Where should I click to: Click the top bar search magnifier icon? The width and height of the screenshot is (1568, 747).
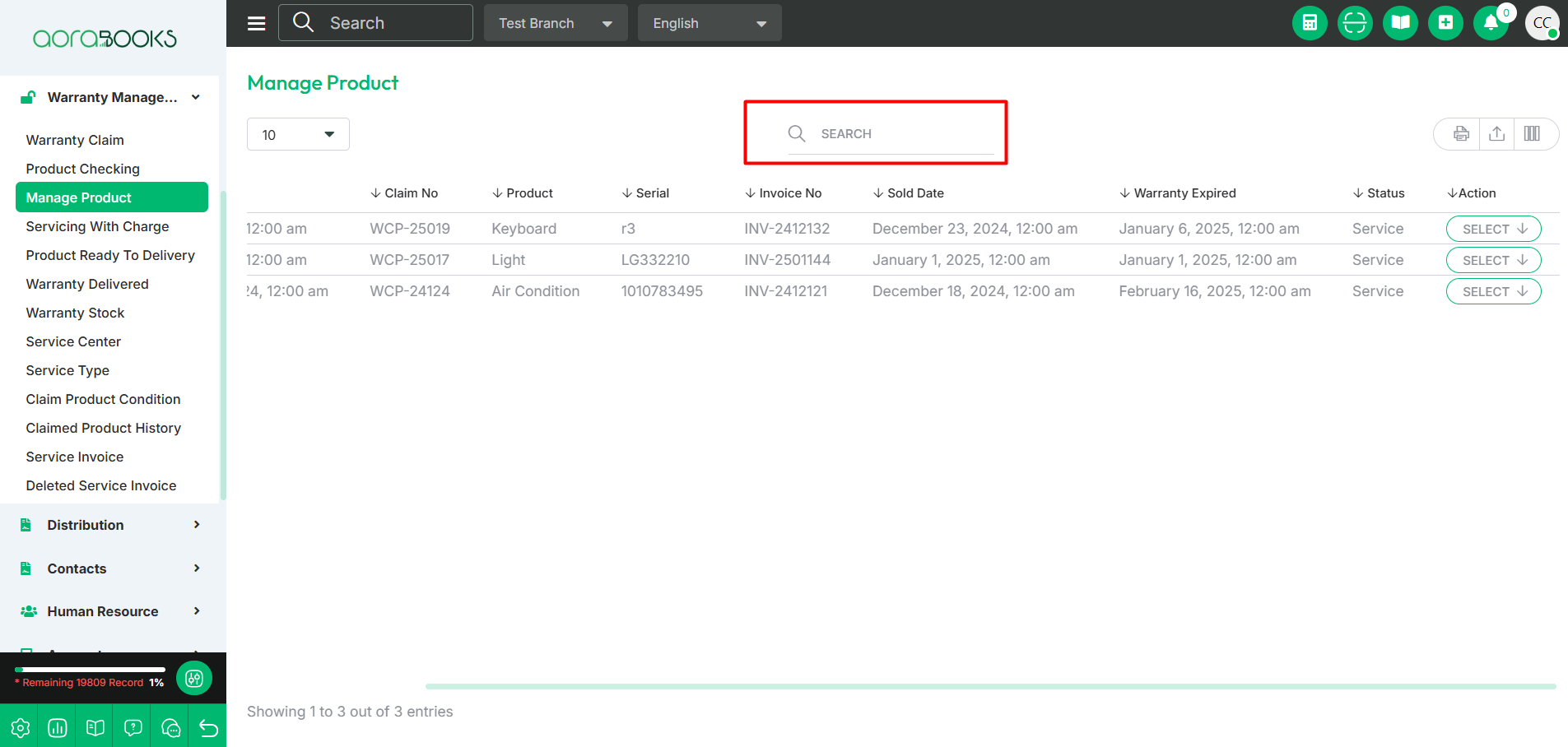304,22
